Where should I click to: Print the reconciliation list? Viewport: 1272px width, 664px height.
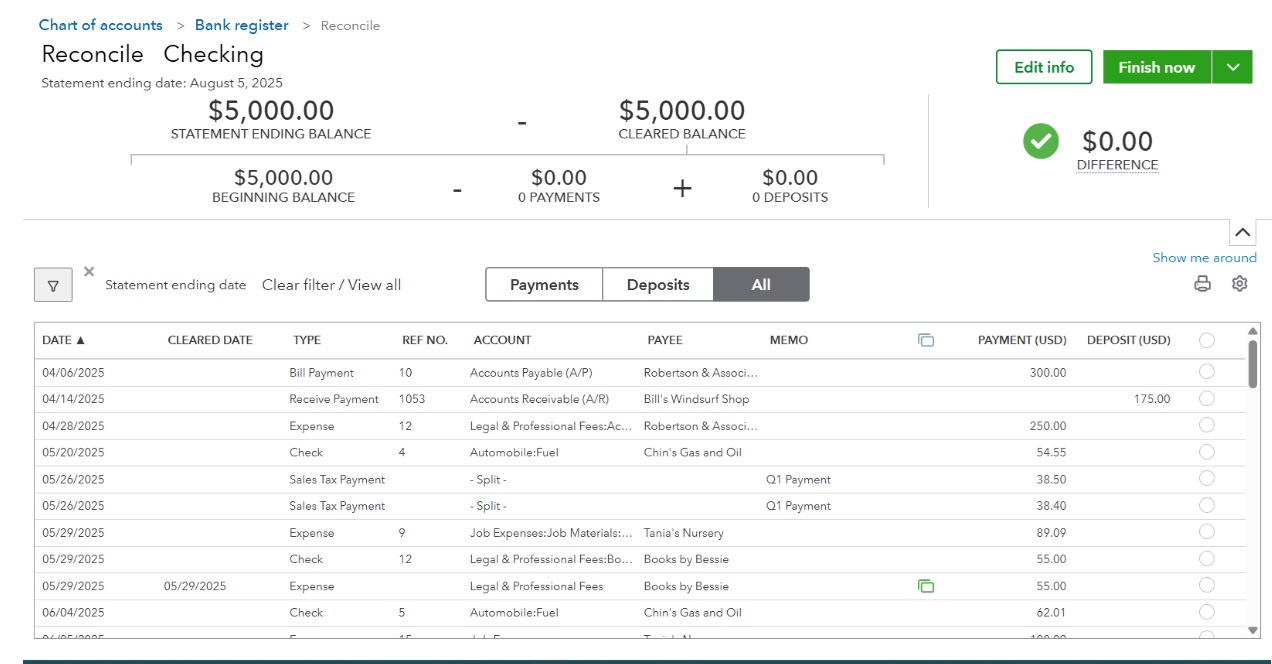(x=1202, y=284)
